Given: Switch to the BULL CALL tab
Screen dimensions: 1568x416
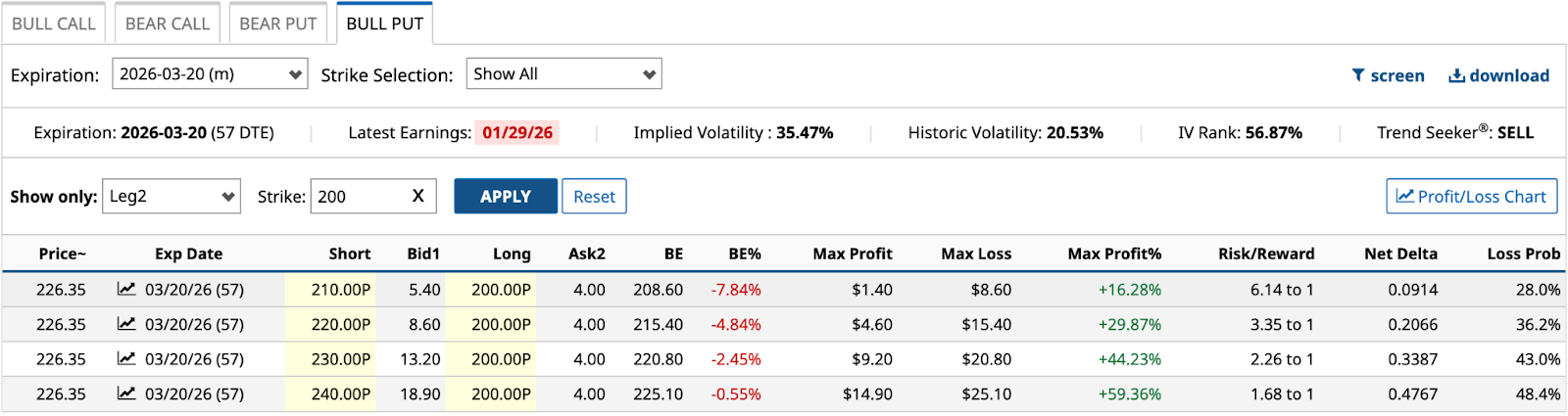Looking at the screenshot, I should [x=54, y=23].
